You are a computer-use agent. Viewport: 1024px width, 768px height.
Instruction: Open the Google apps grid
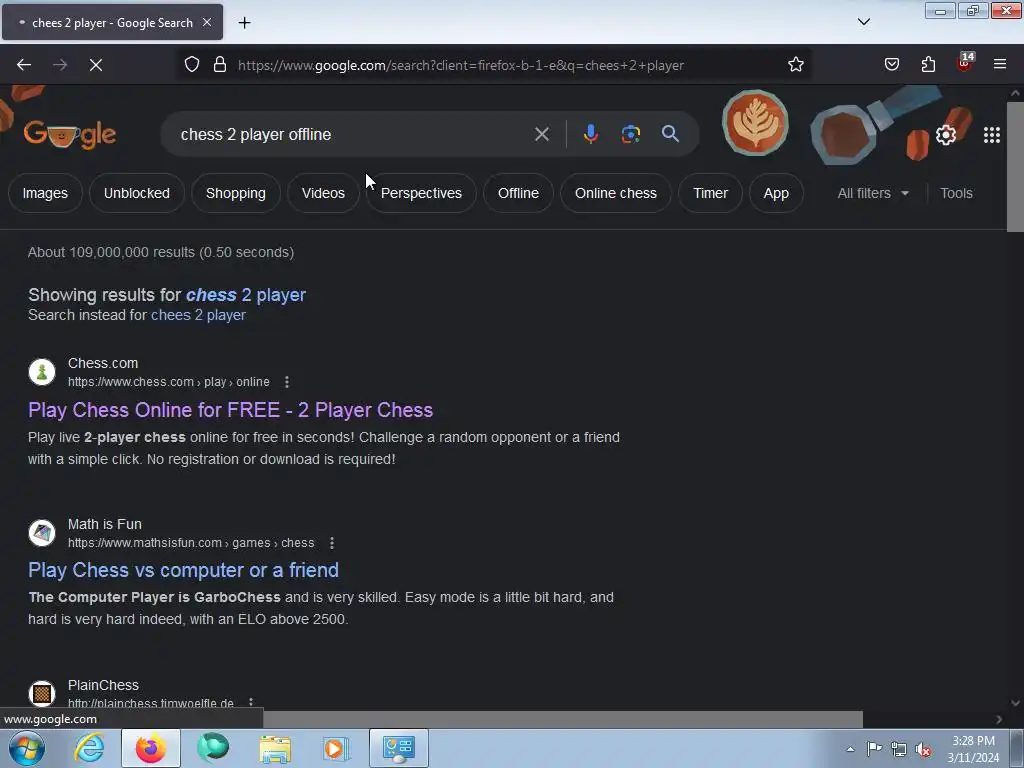pyautogui.click(x=991, y=135)
